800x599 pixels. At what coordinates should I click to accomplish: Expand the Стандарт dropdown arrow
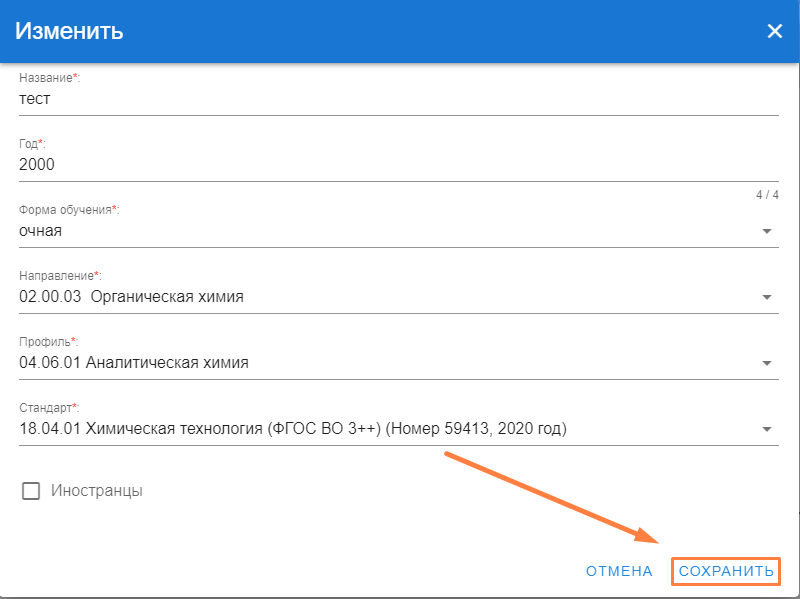click(766, 429)
